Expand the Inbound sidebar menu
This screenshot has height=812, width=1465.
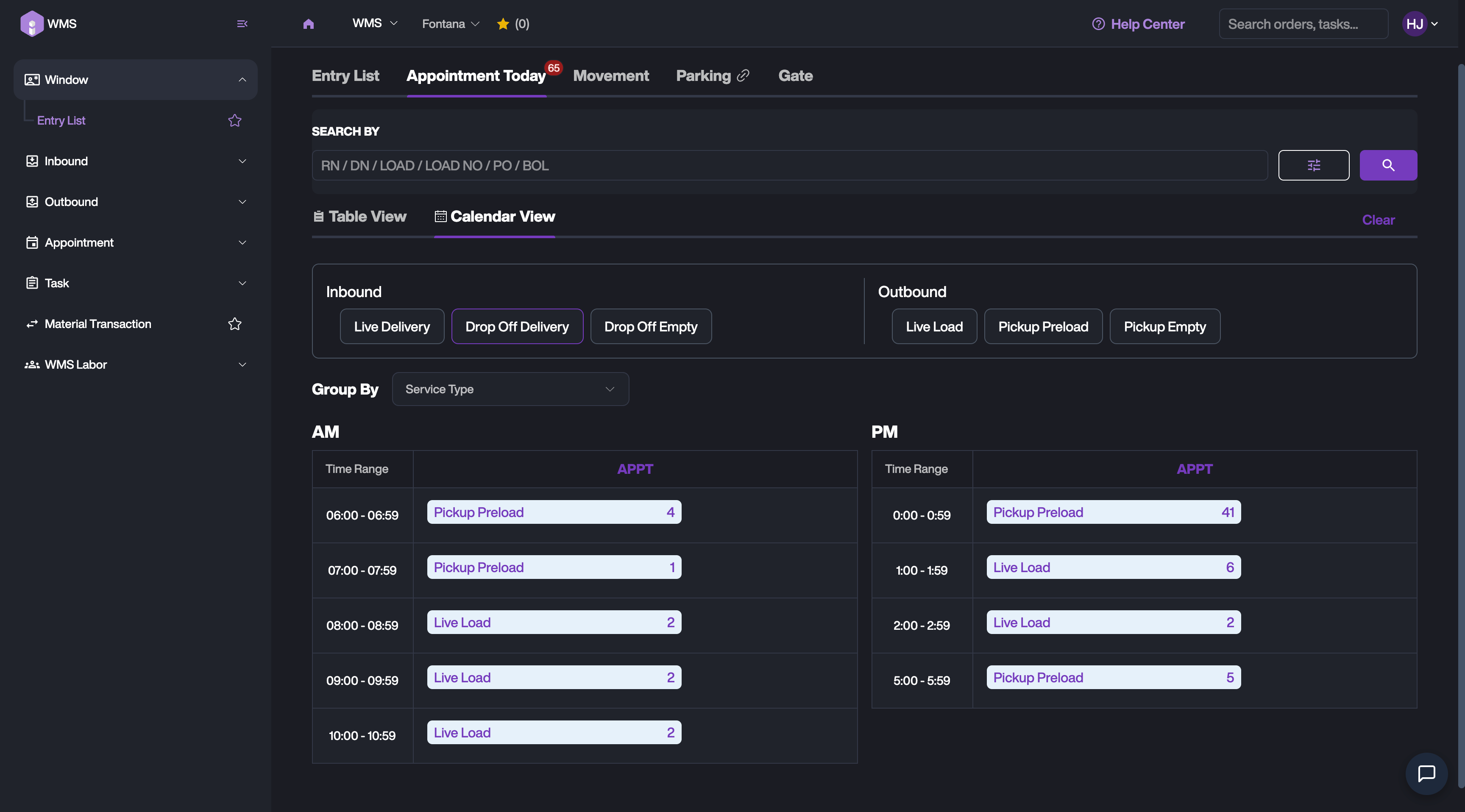(x=135, y=161)
